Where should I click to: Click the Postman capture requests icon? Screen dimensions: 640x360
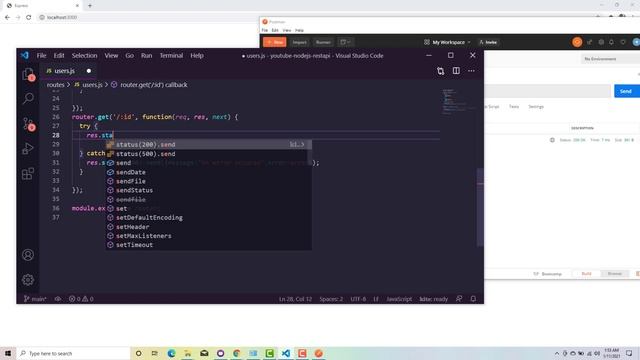click(x=589, y=42)
